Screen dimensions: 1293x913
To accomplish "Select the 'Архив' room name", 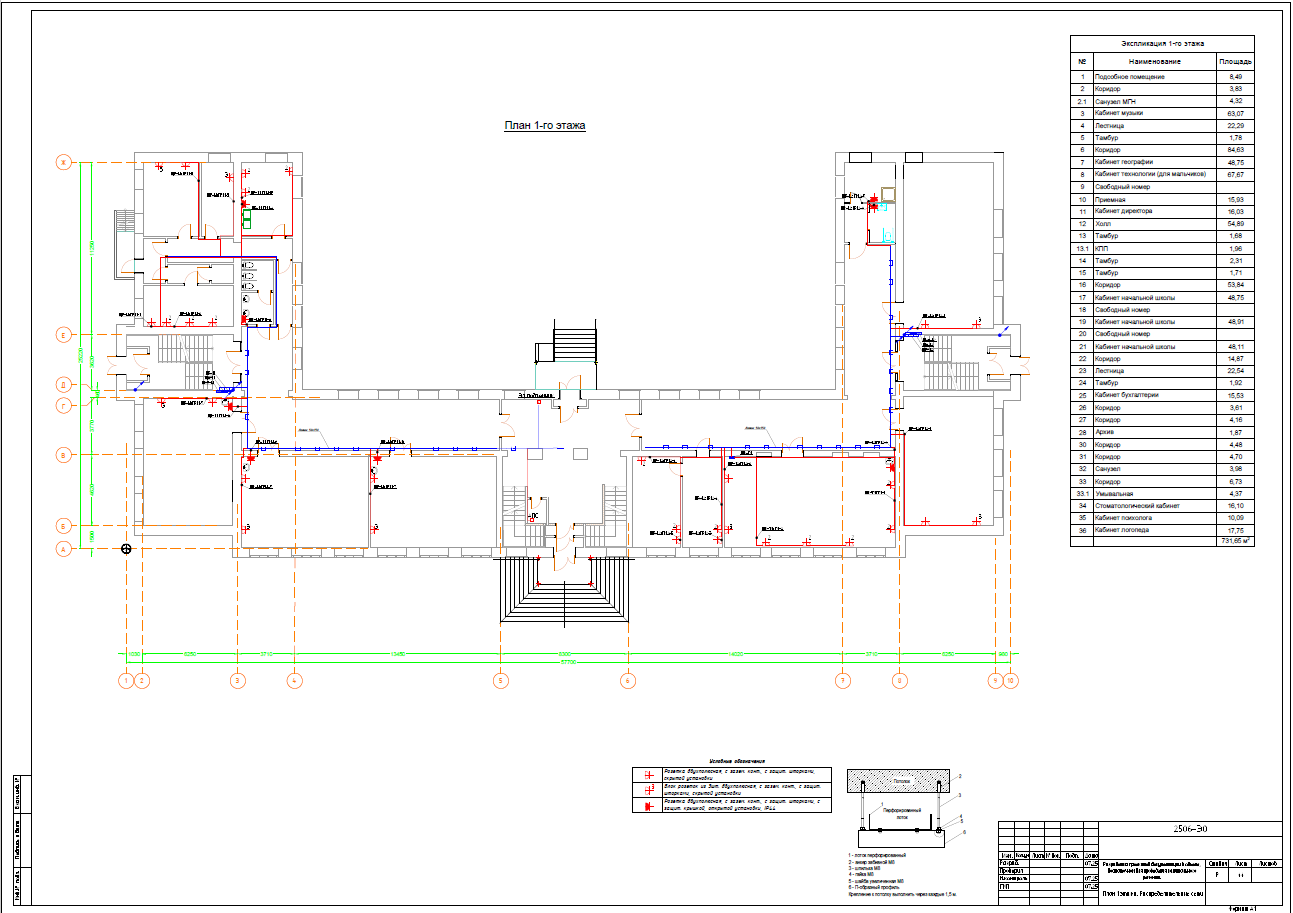I will point(1105,432).
